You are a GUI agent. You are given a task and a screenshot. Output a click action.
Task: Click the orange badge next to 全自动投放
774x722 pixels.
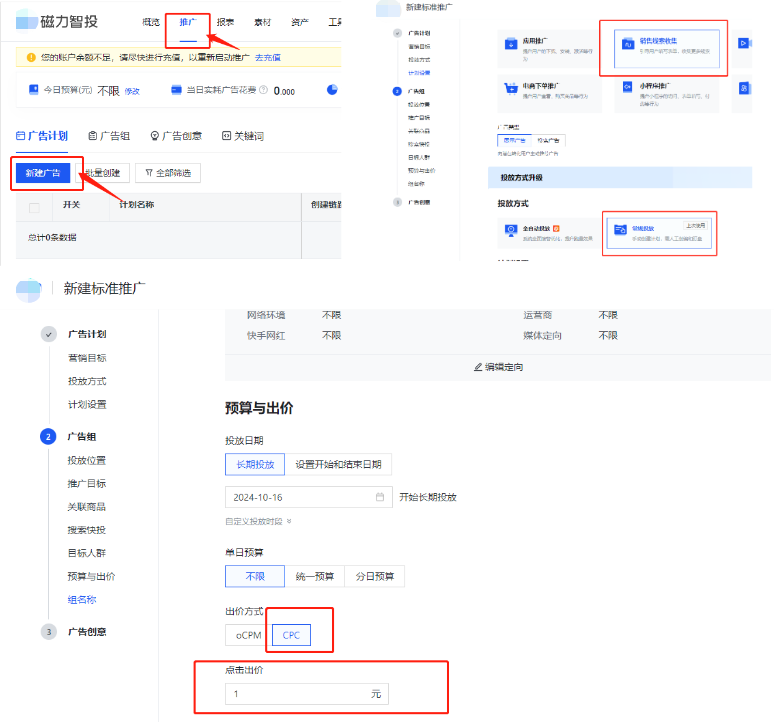556,228
